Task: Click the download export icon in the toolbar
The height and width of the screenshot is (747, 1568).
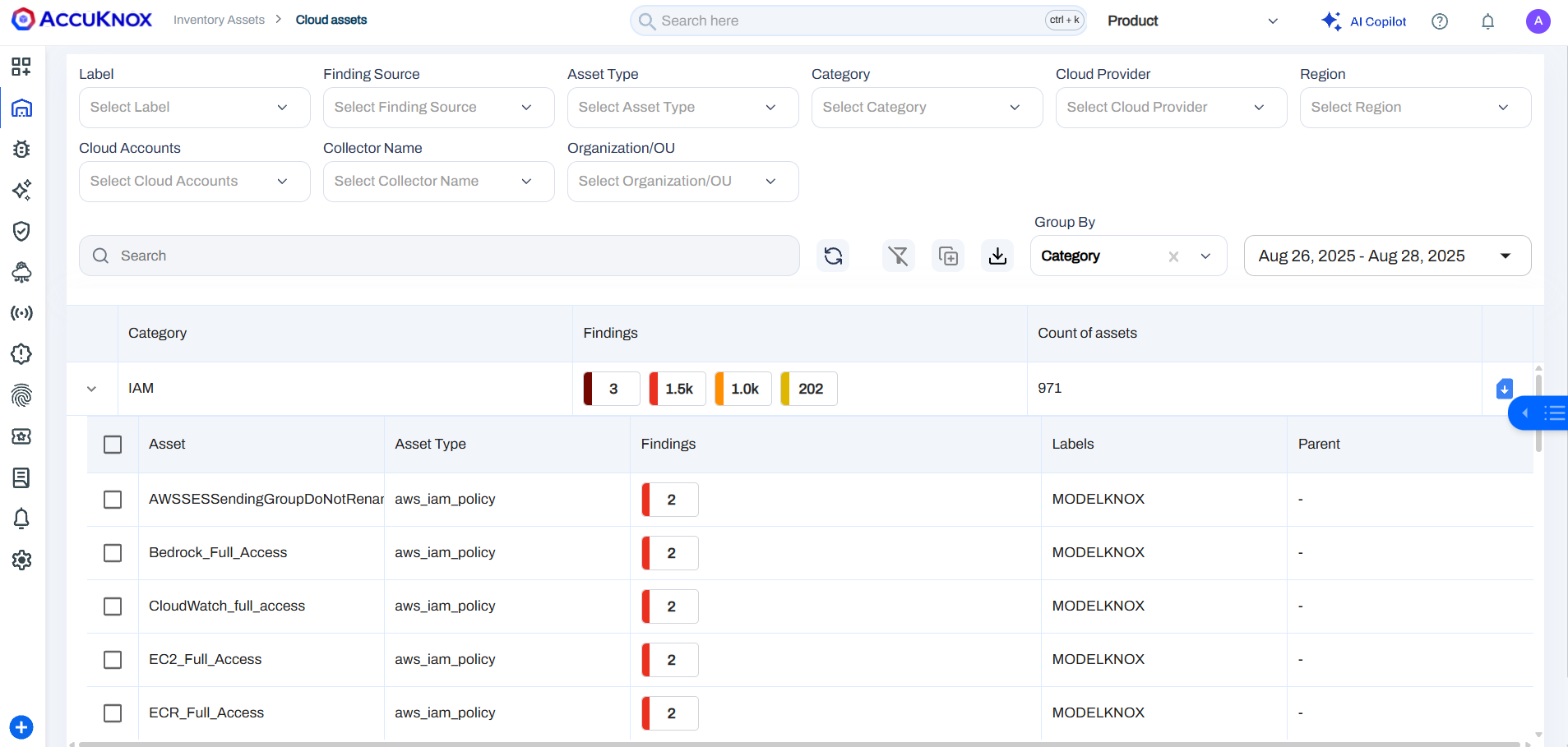Action: pos(997,256)
